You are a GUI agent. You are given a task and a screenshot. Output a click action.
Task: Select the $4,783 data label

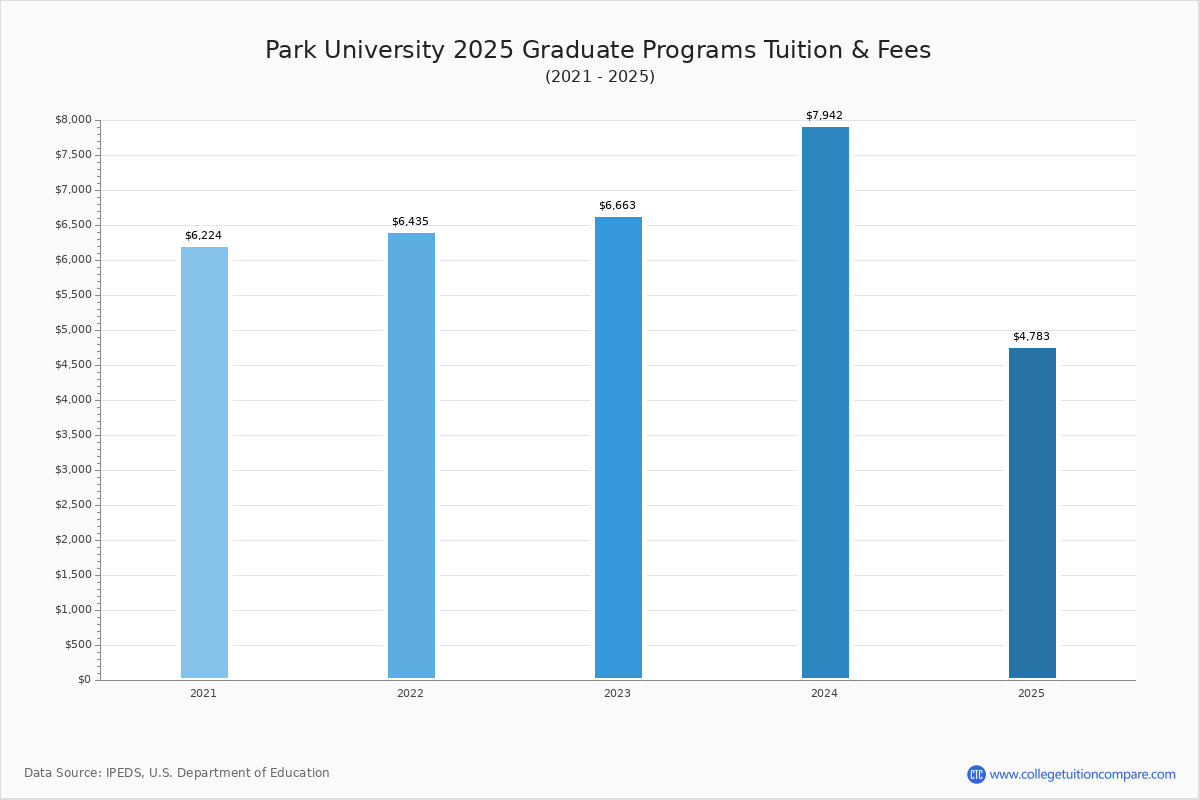click(1031, 337)
